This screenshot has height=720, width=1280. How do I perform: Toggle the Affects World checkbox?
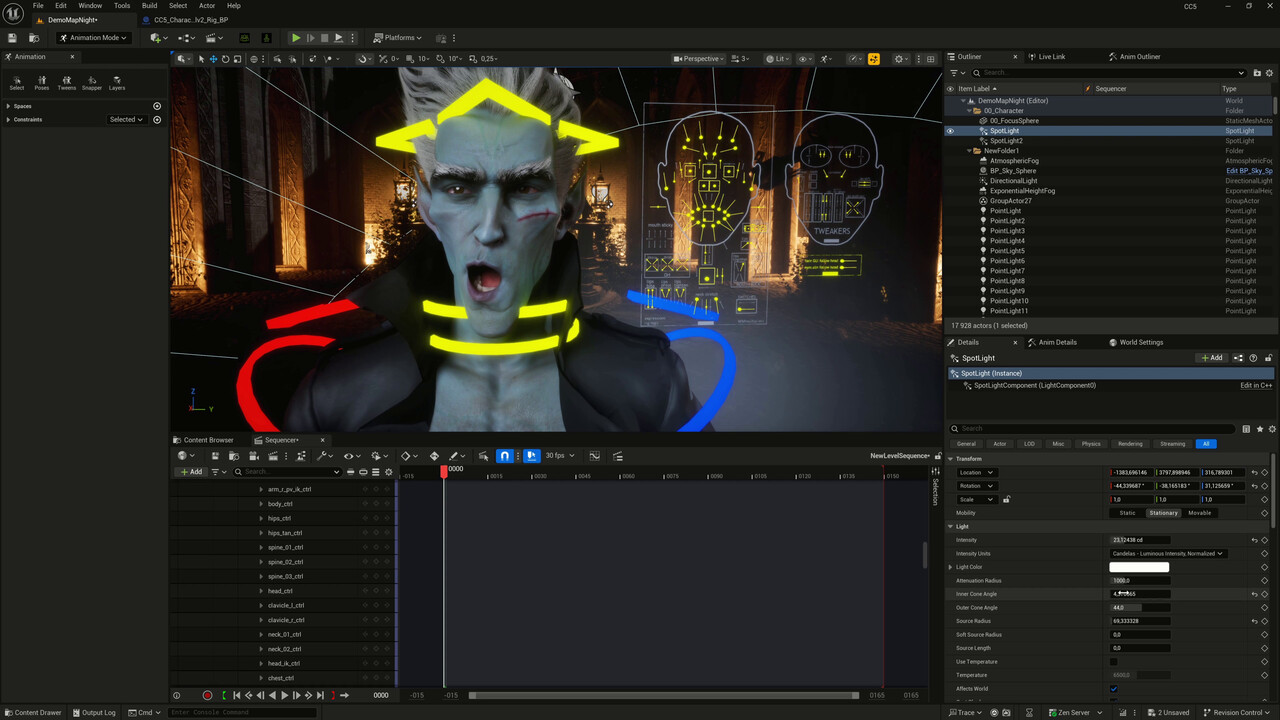click(x=1114, y=688)
